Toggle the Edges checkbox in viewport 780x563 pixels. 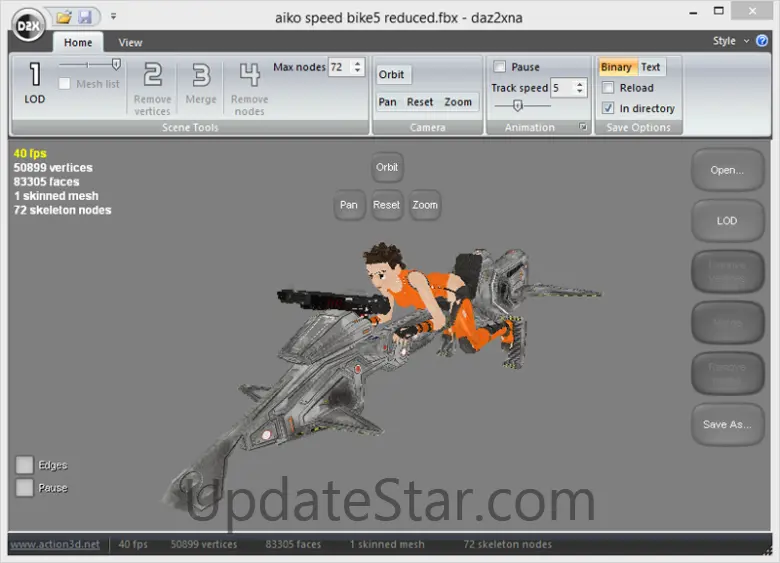coord(24,465)
